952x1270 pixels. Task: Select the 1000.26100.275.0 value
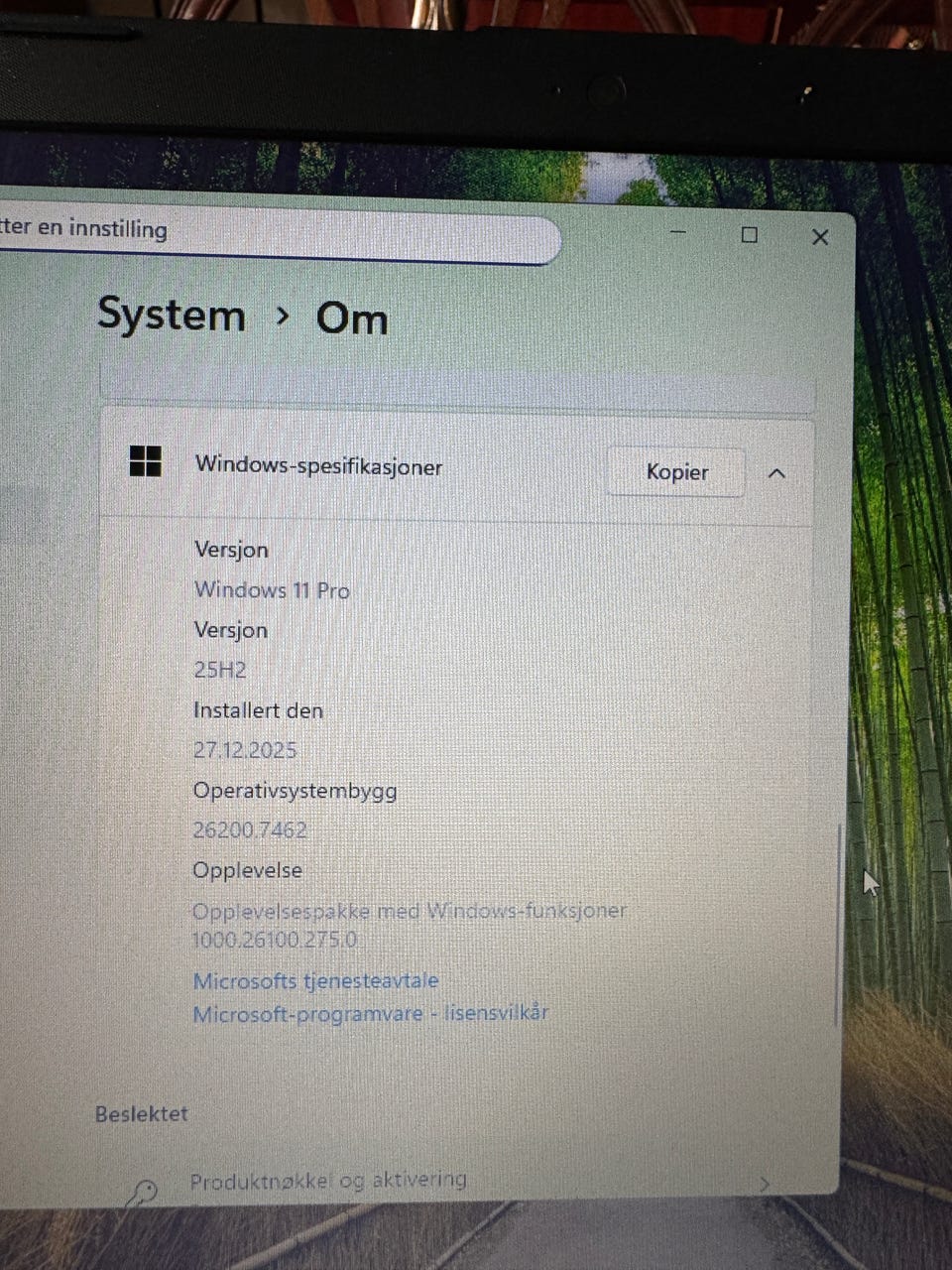tap(275, 939)
